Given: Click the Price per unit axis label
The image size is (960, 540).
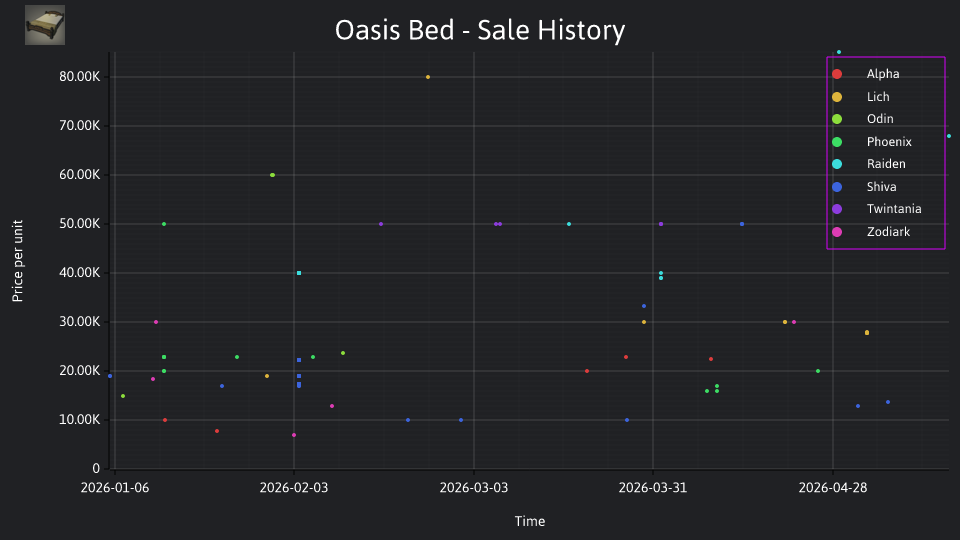Looking at the screenshot, I should [x=18, y=261].
